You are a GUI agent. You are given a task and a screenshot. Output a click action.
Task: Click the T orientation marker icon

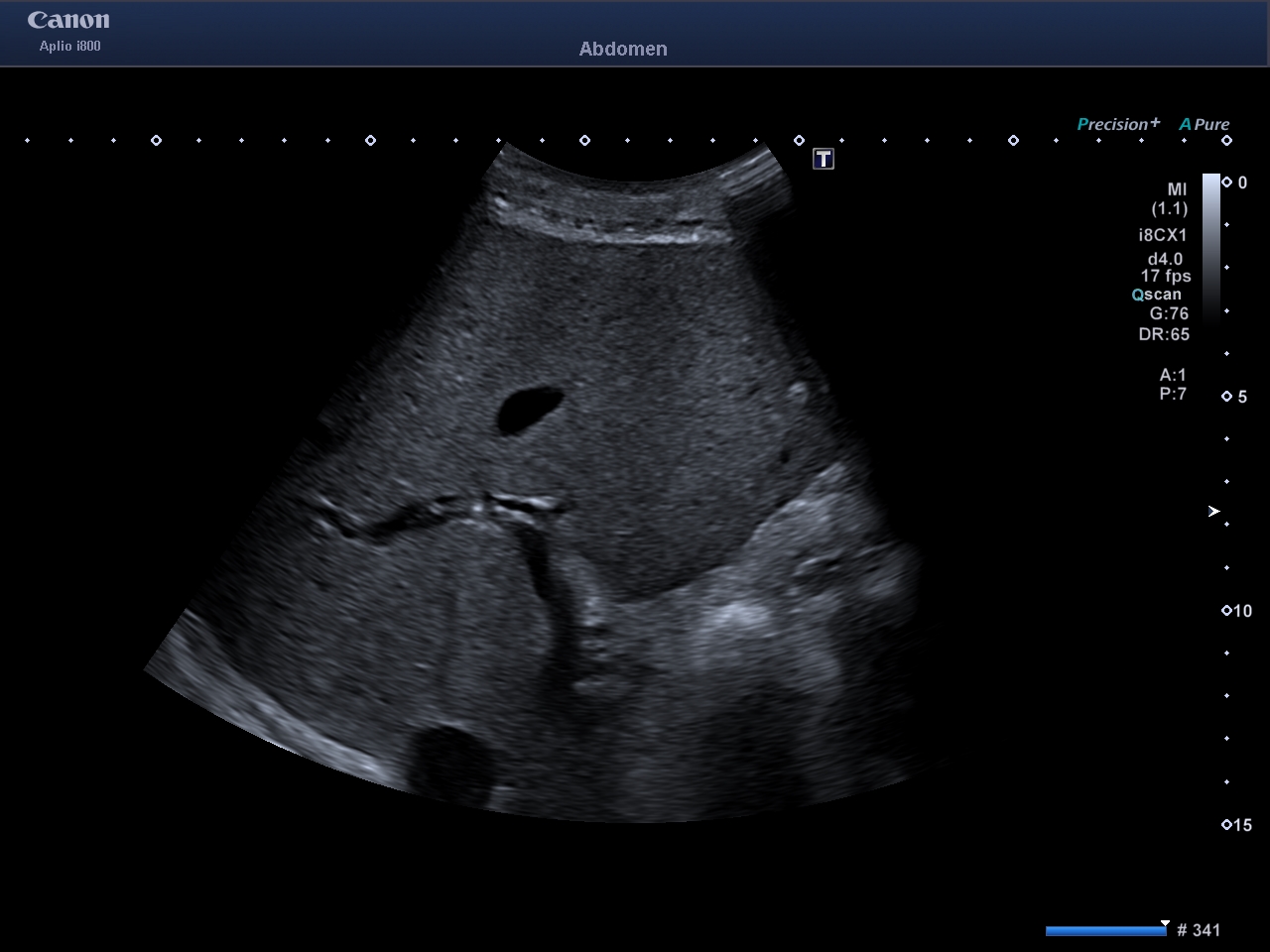824,159
